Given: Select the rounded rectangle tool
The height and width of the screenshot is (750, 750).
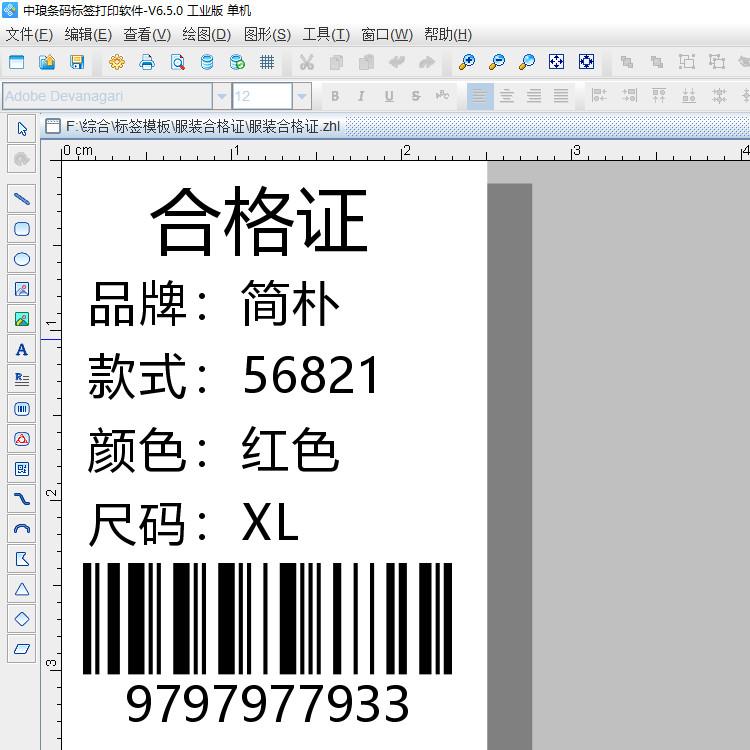Looking at the screenshot, I should click(x=22, y=229).
